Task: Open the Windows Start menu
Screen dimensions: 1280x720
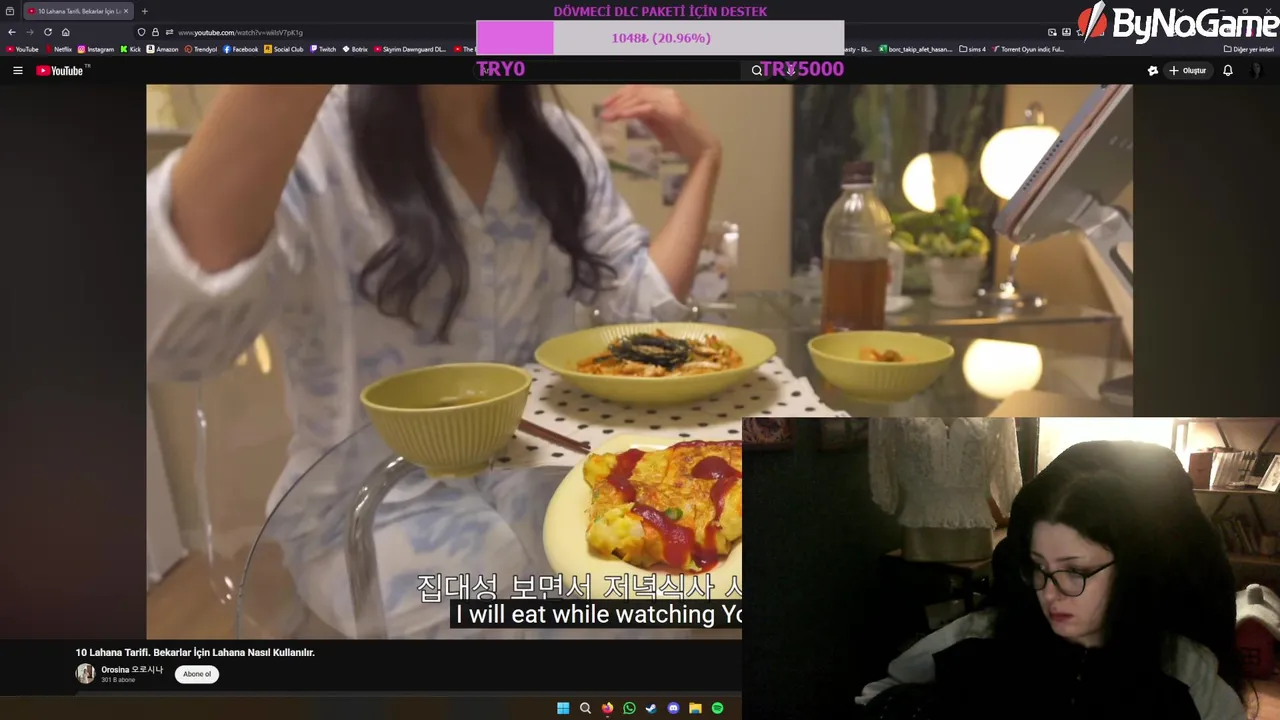Action: (563, 708)
